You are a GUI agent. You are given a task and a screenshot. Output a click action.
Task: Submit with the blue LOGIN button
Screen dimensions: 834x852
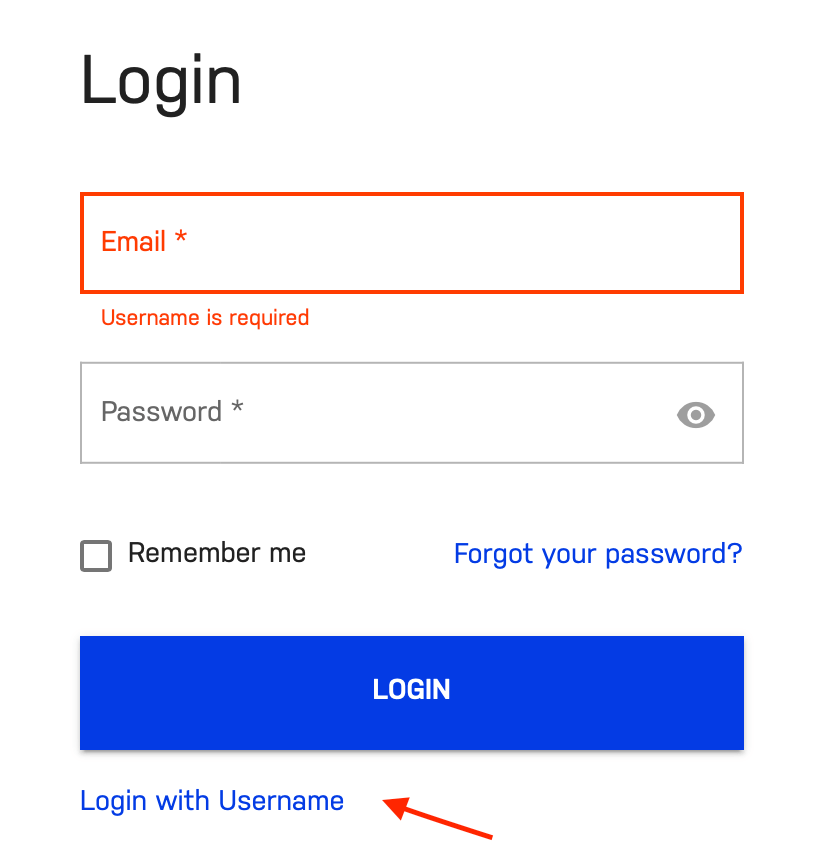tap(412, 693)
